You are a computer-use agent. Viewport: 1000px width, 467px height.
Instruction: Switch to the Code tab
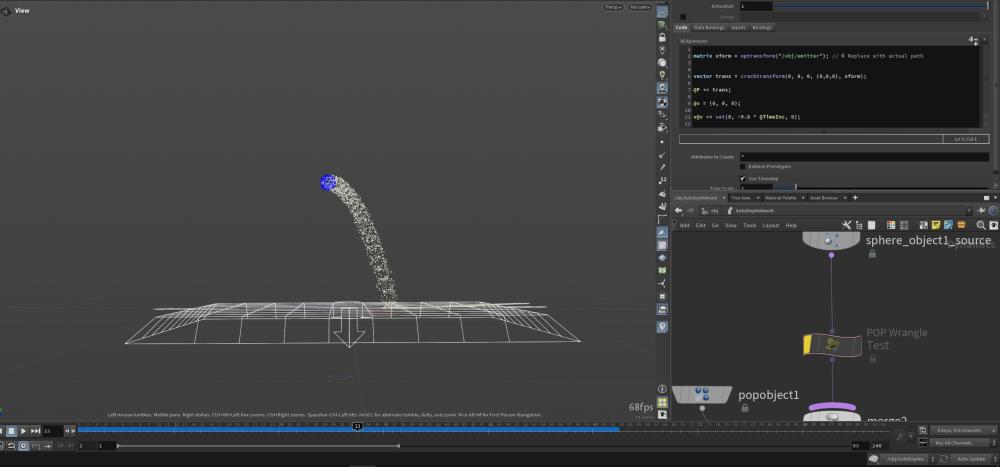click(681, 27)
